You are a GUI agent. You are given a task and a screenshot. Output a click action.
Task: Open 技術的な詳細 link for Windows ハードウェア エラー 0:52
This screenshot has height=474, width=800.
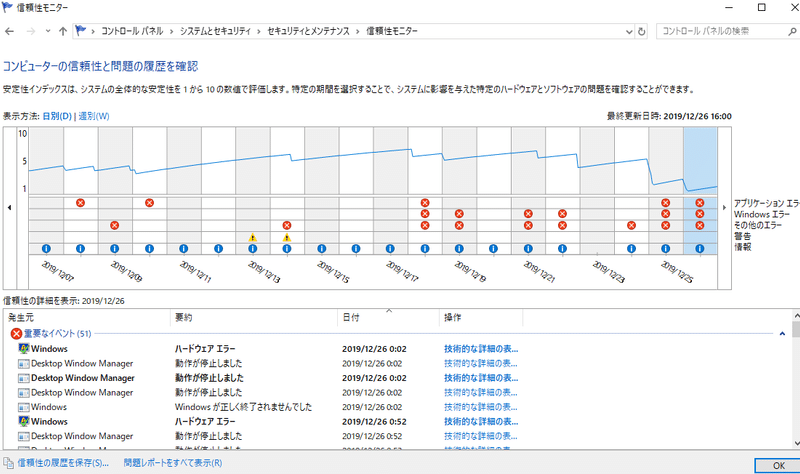[481, 421]
